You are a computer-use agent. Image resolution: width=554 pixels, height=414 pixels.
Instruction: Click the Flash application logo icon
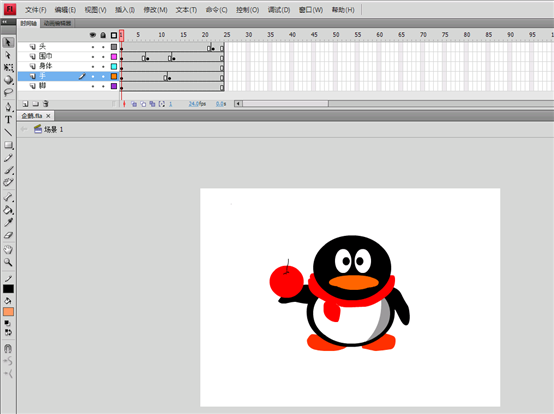coord(10,9)
